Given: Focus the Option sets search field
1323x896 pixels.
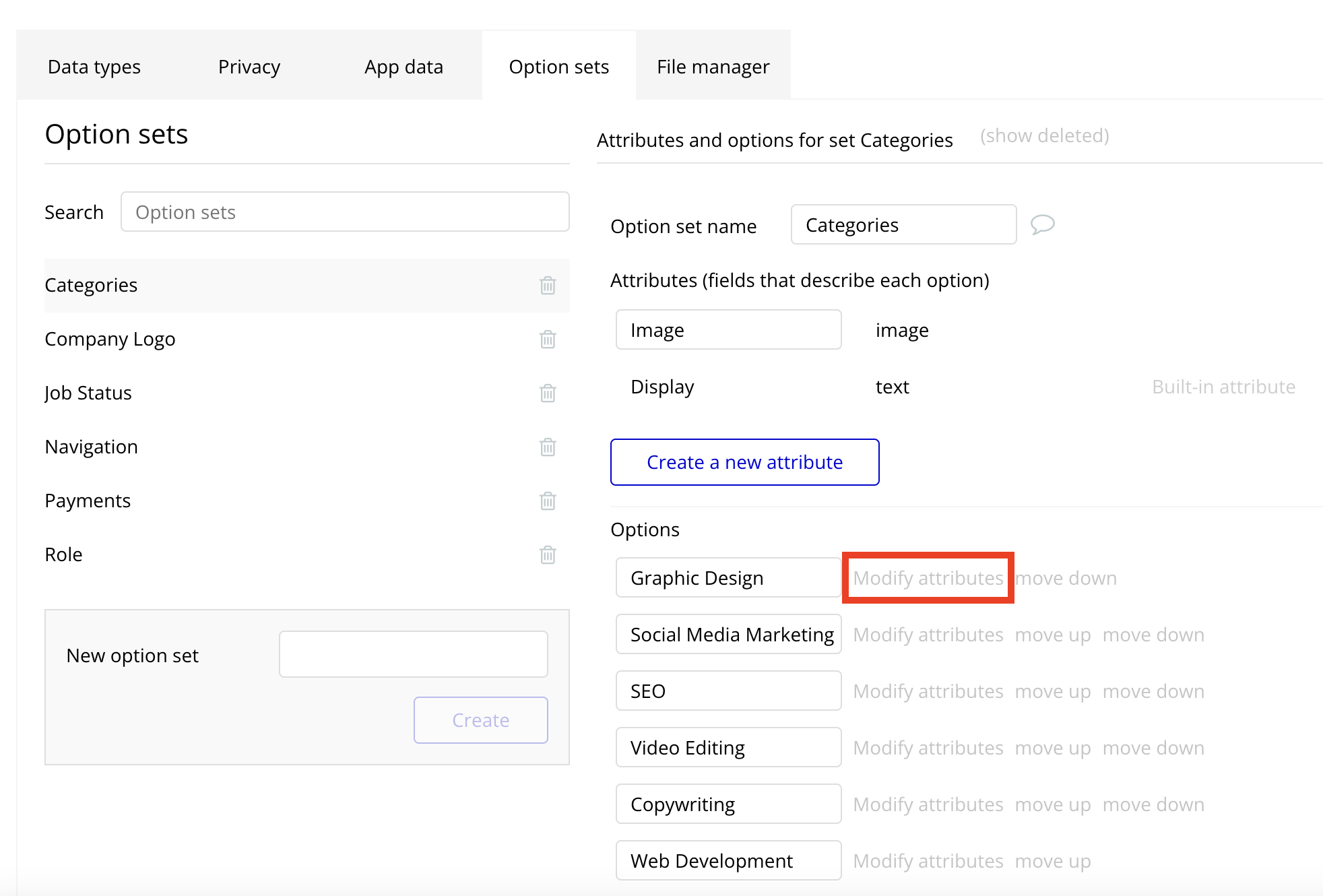Looking at the screenshot, I should 345,212.
